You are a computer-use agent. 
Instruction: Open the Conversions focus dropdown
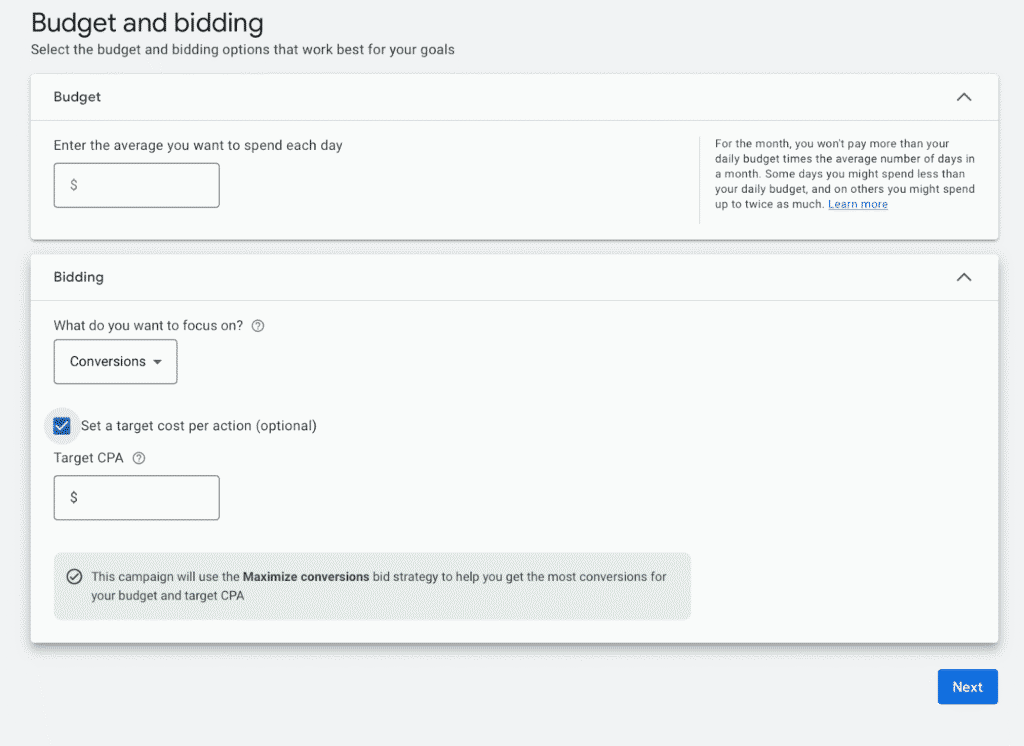[115, 361]
